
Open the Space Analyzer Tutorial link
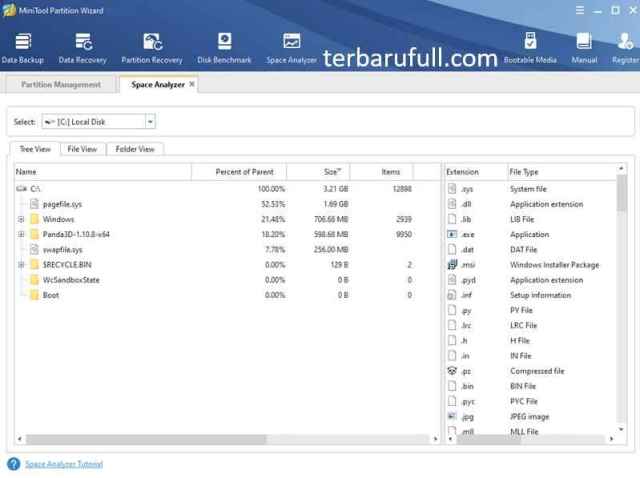(64, 464)
